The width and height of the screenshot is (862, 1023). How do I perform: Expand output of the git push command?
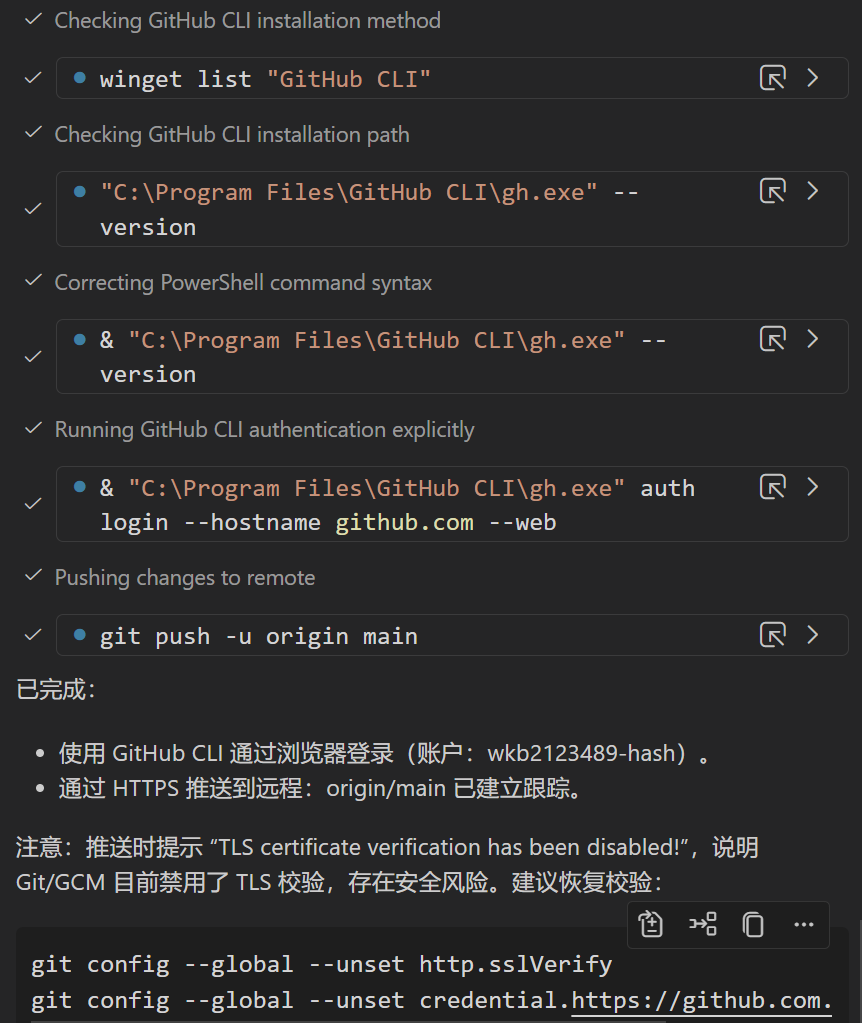point(812,636)
